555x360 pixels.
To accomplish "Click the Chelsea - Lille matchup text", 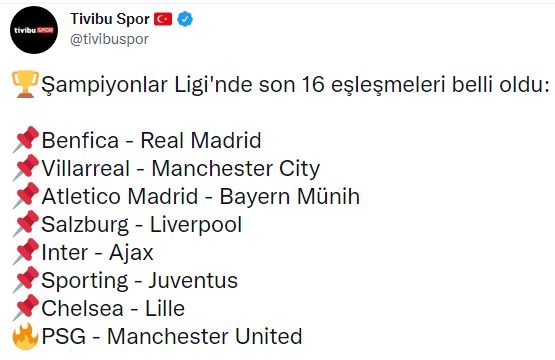I will click(113, 308).
